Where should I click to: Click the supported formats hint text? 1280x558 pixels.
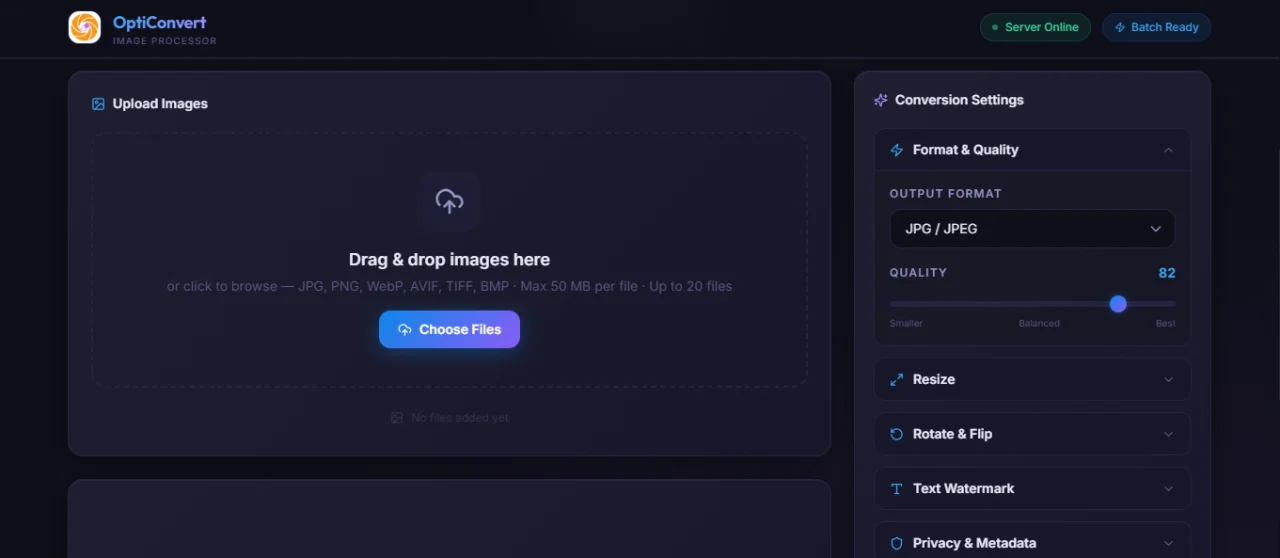point(449,286)
